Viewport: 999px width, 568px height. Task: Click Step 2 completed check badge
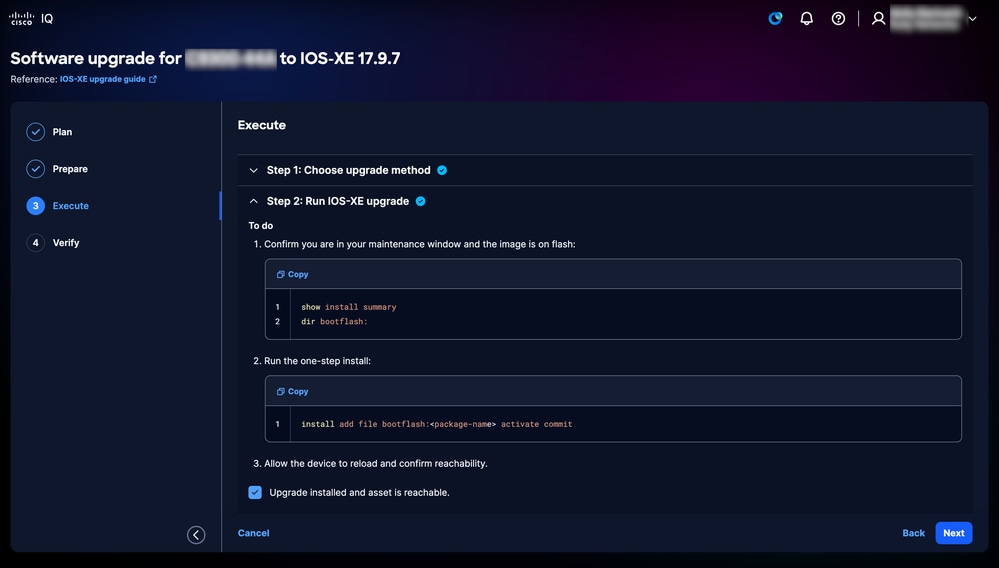420,201
